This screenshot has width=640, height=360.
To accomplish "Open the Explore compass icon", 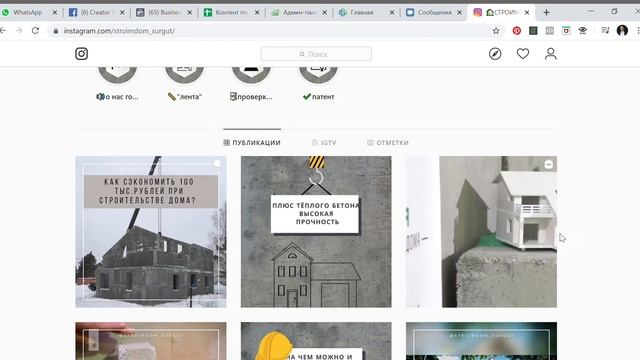I will [495, 54].
